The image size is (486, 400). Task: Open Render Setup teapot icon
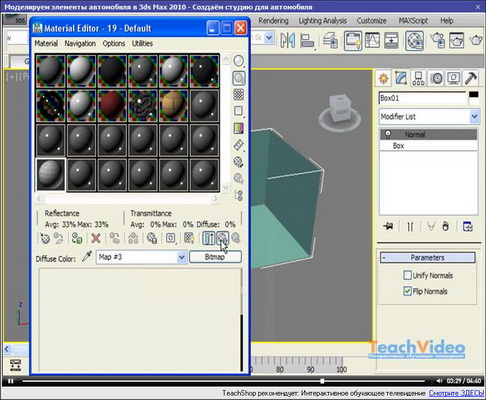click(438, 41)
